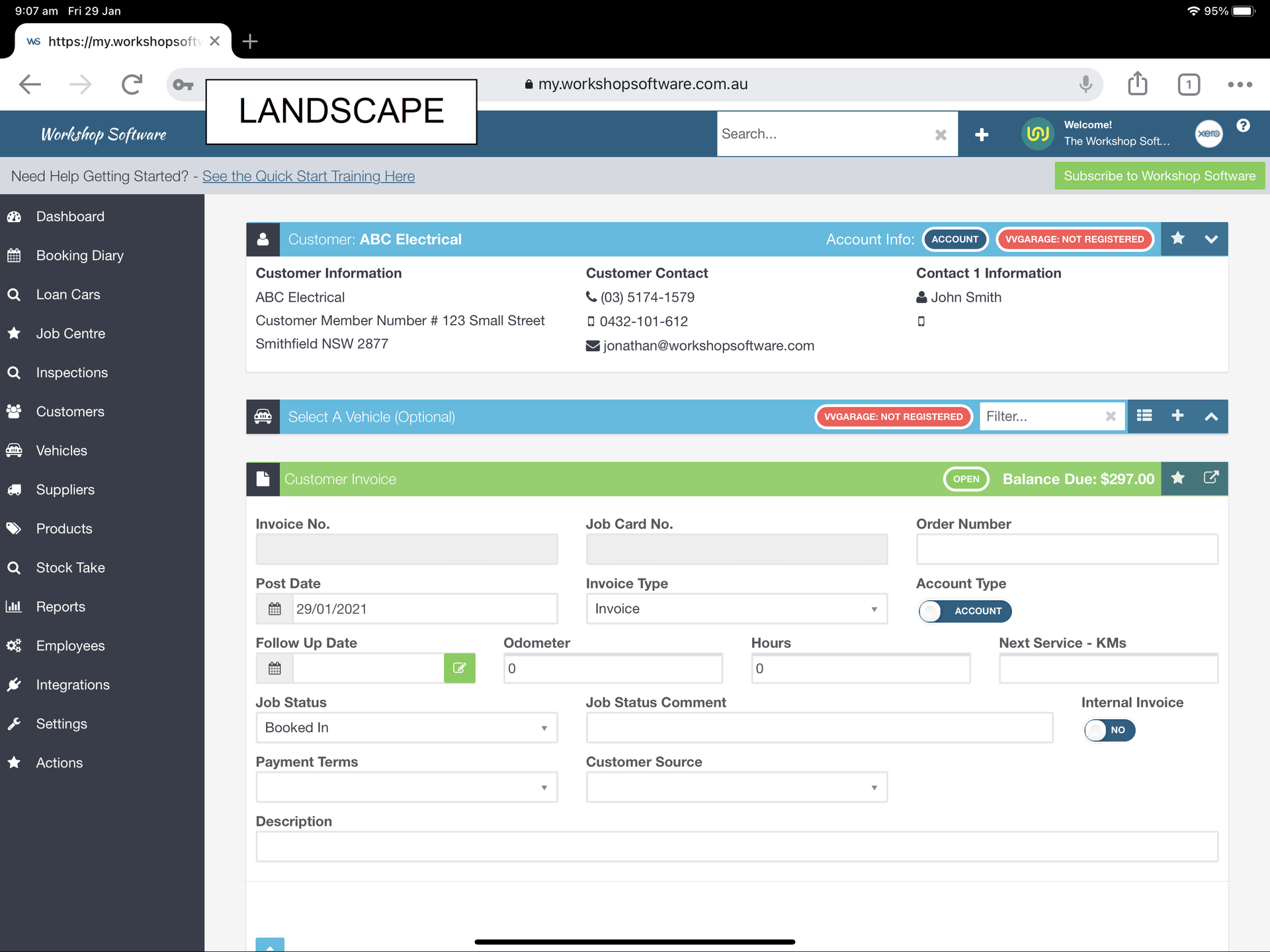Click the Job Status Comment field

click(820, 728)
